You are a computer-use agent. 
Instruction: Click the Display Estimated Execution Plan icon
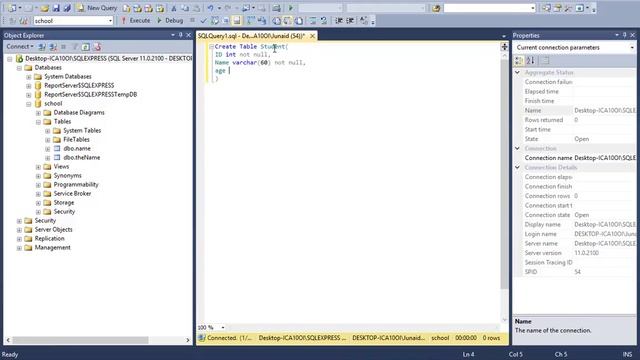(215, 20)
